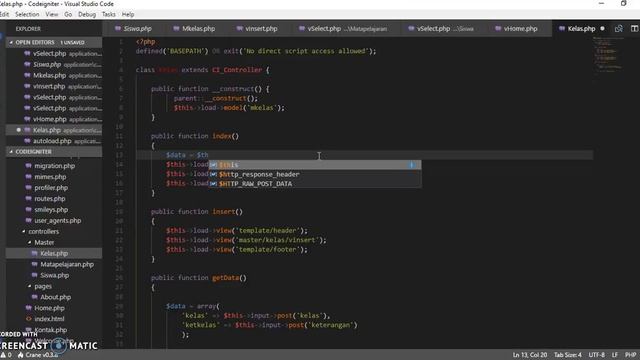Open Mkelas.php under Open Editors

(54, 76)
